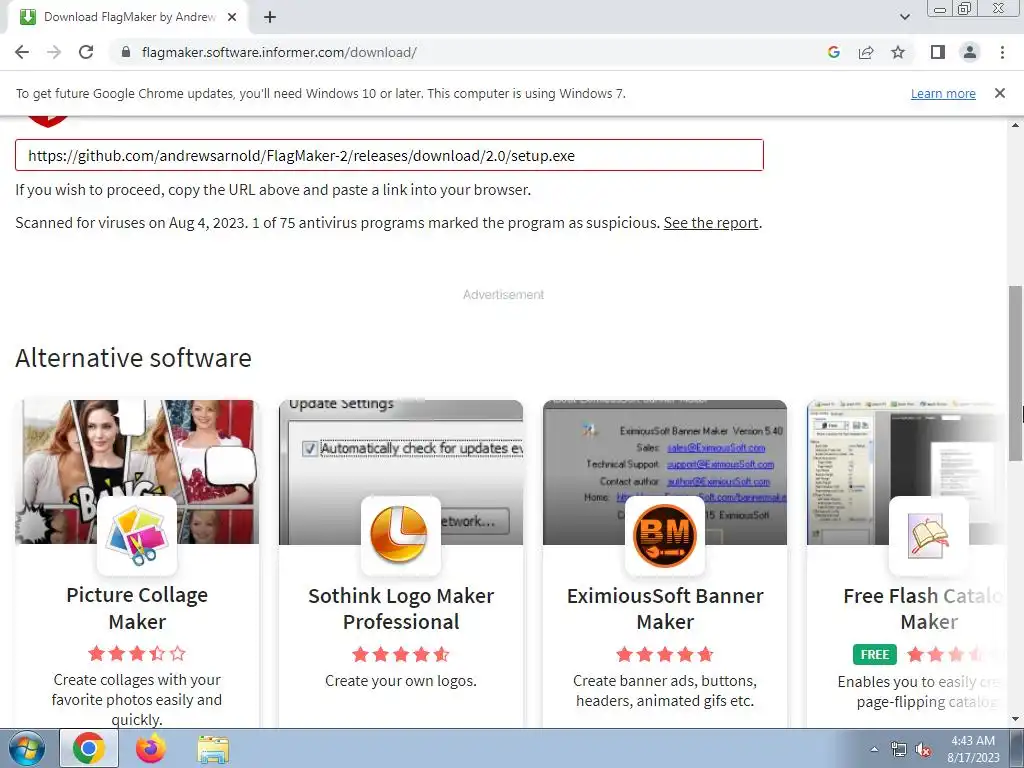The width and height of the screenshot is (1024, 768).
Task: Open the network tray icon
Action: [x=899, y=750]
